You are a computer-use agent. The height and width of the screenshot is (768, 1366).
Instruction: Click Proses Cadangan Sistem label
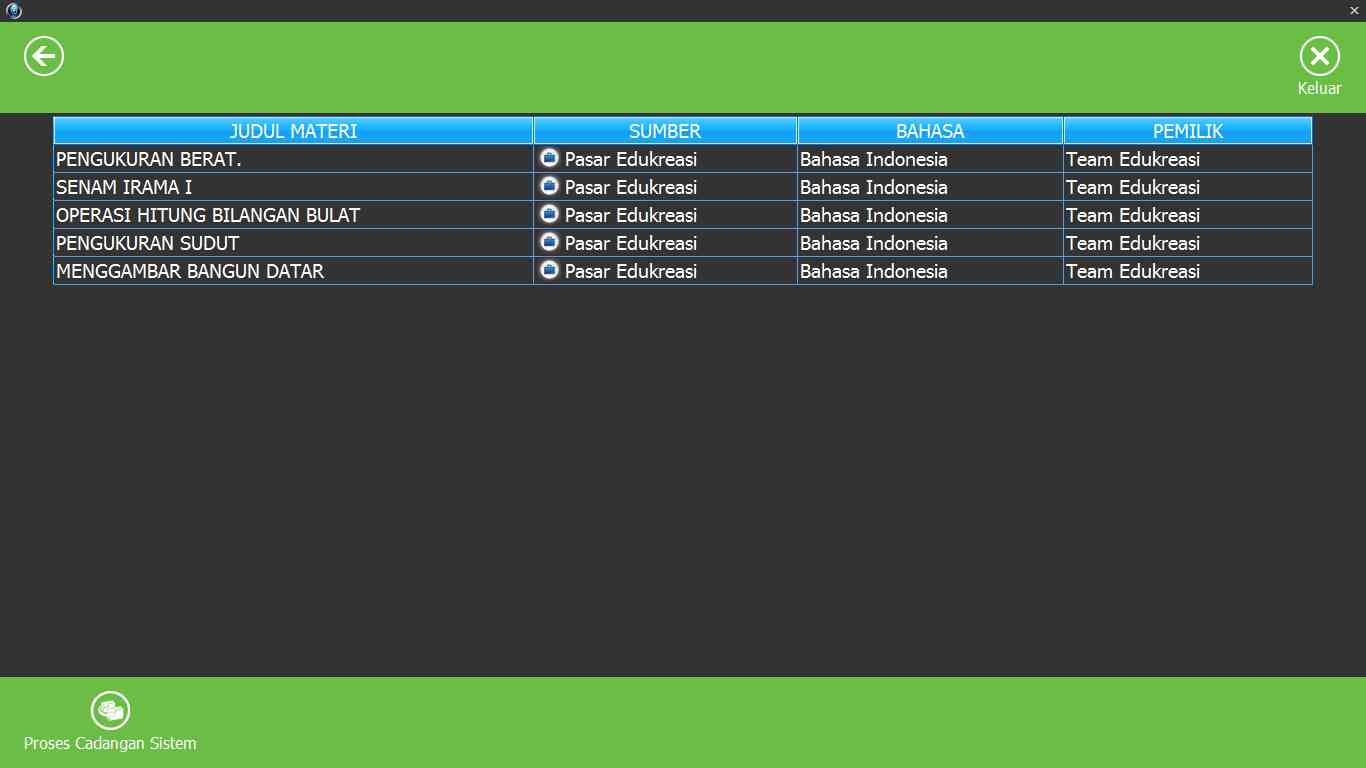click(x=110, y=743)
